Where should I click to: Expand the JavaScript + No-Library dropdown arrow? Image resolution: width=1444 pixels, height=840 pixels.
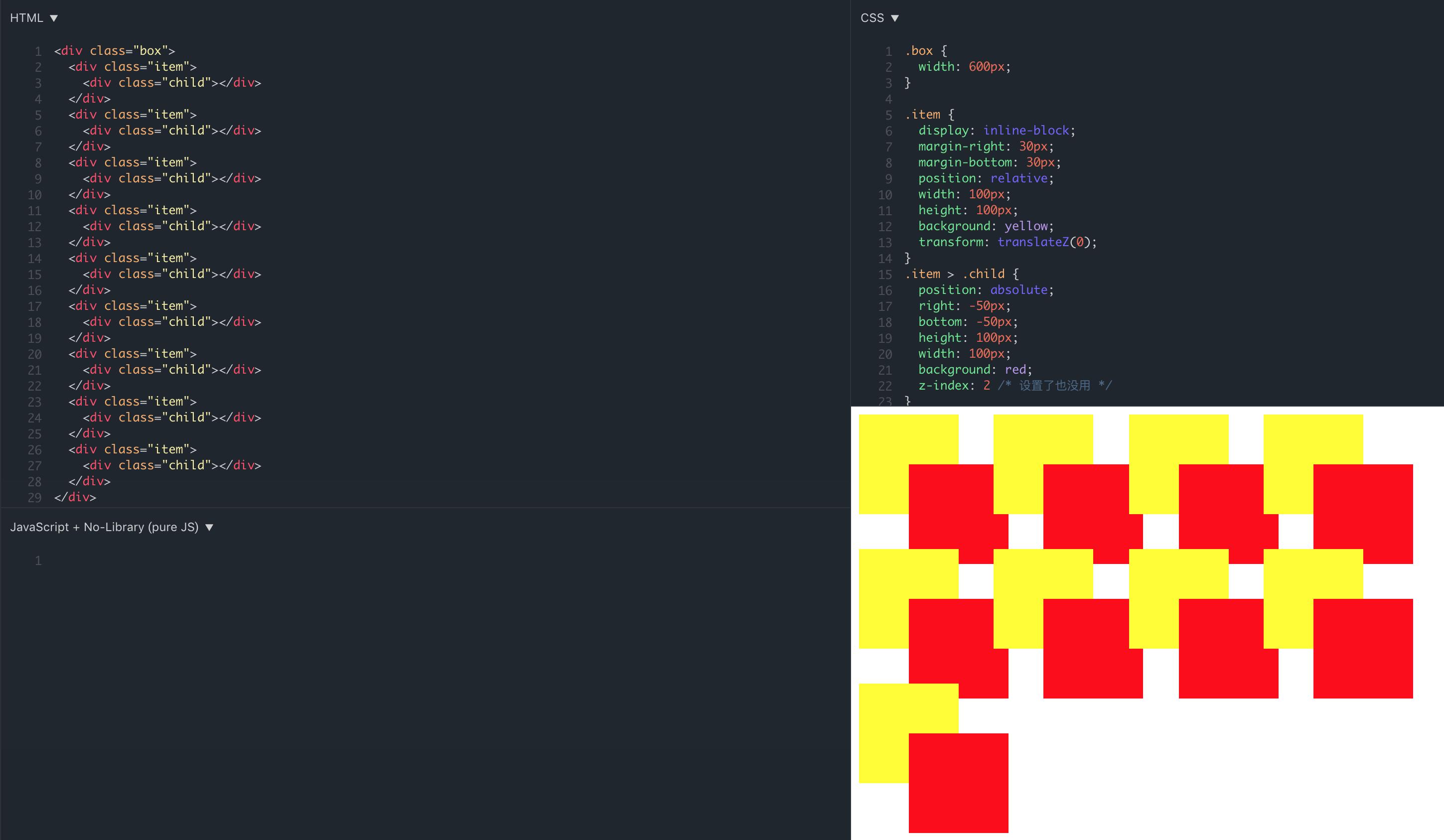tap(209, 527)
